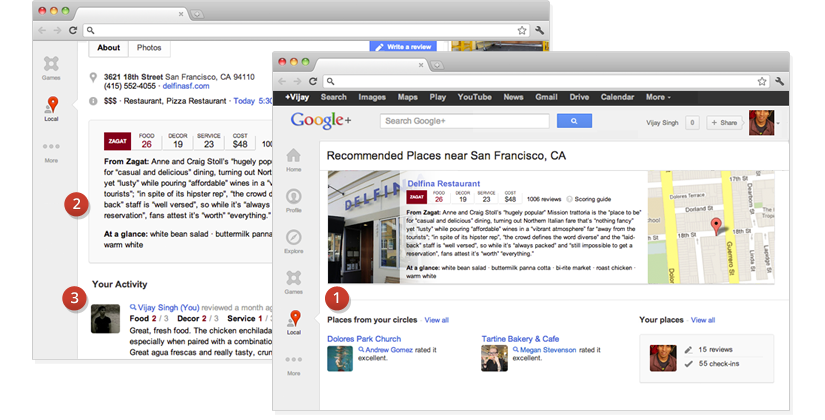Viewport: 825px width, 420px height.
Task: Click the Share button
Action: [725, 122]
